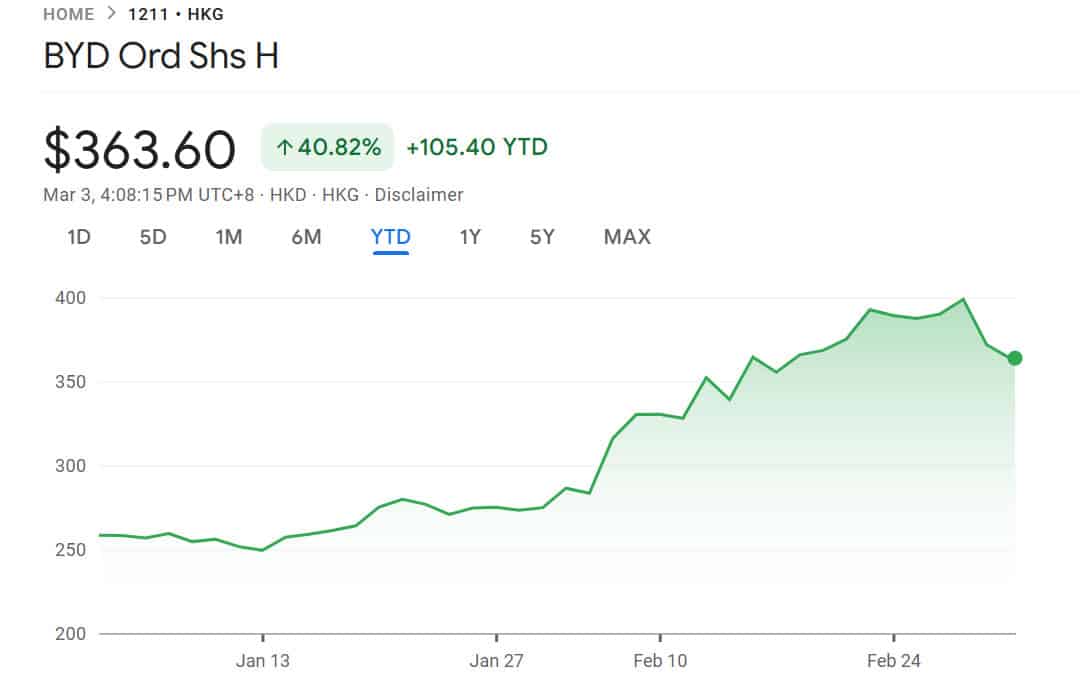Click the HOME breadcrumb link
This screenshot has height=696, width=1080.
point(68,14)
